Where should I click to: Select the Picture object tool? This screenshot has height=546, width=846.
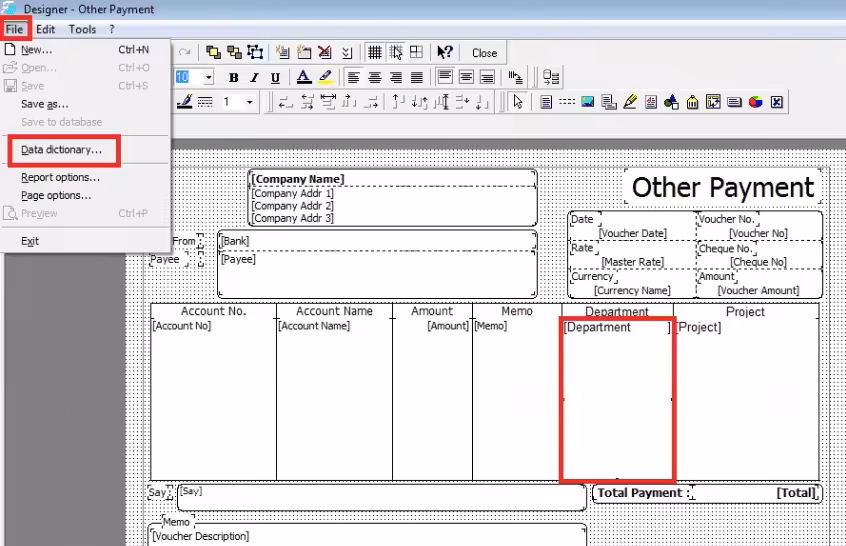tap(588, 102)
